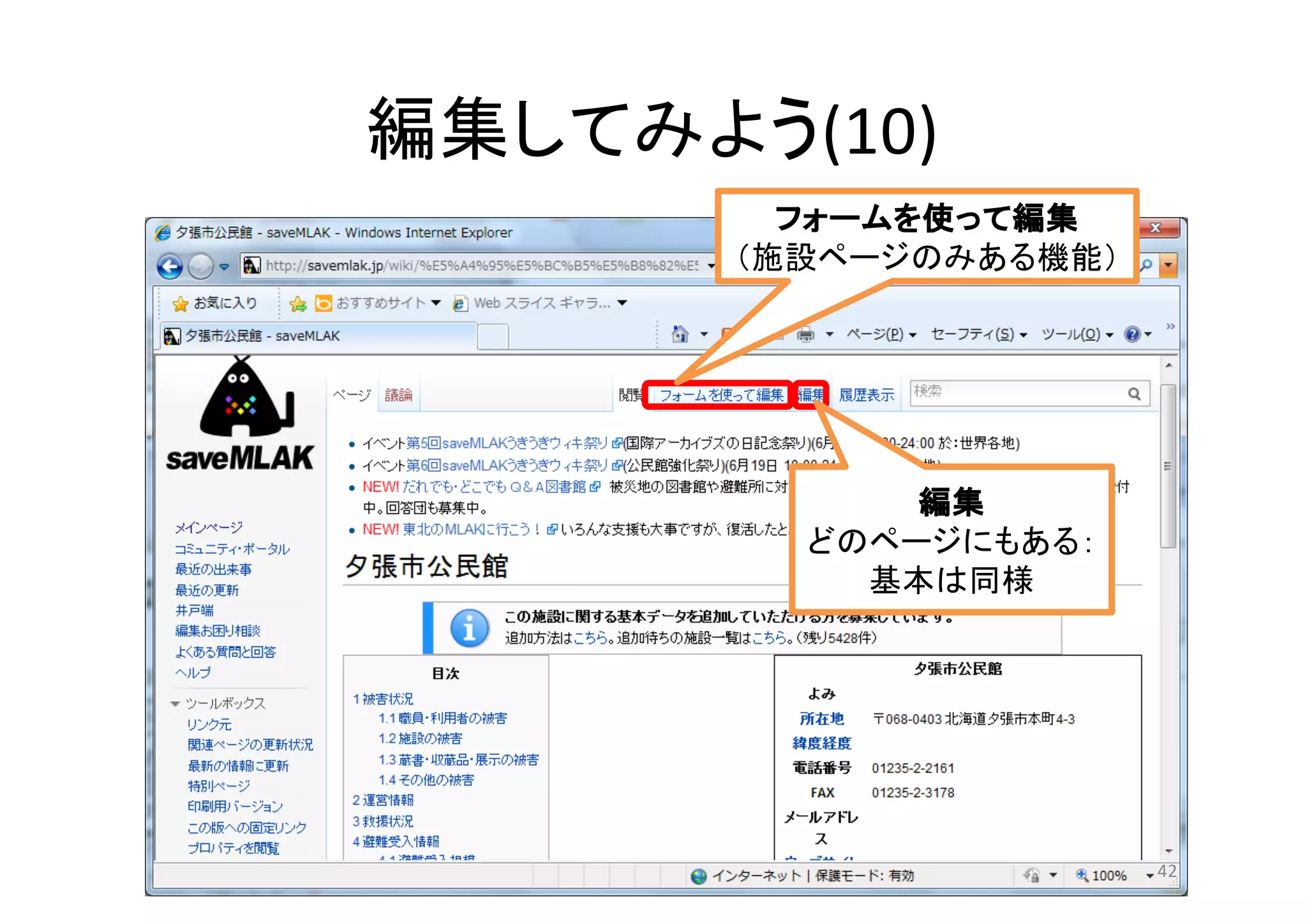Click the Favorites star icon

click(x=181, y=304)
